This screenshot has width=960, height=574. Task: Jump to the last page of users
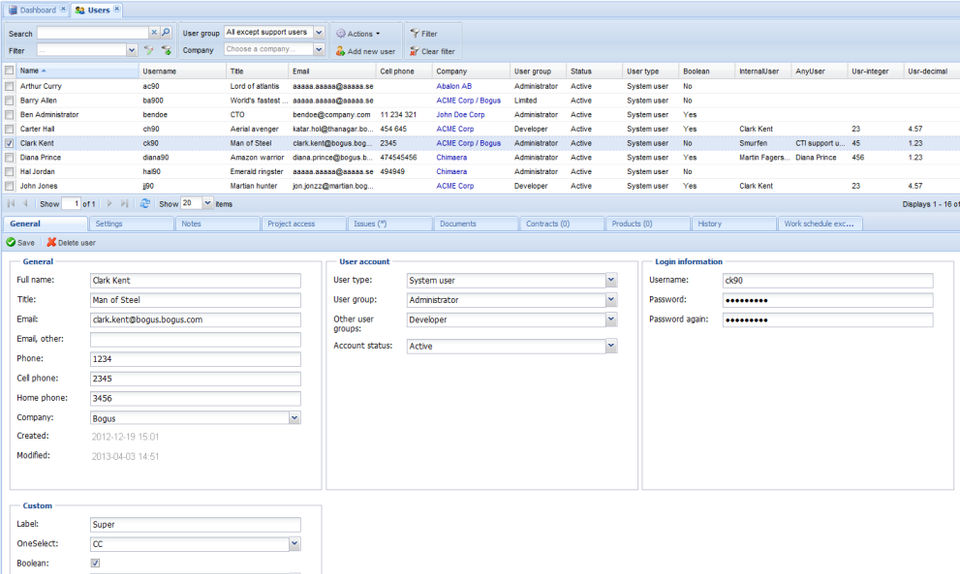point(124,203)
